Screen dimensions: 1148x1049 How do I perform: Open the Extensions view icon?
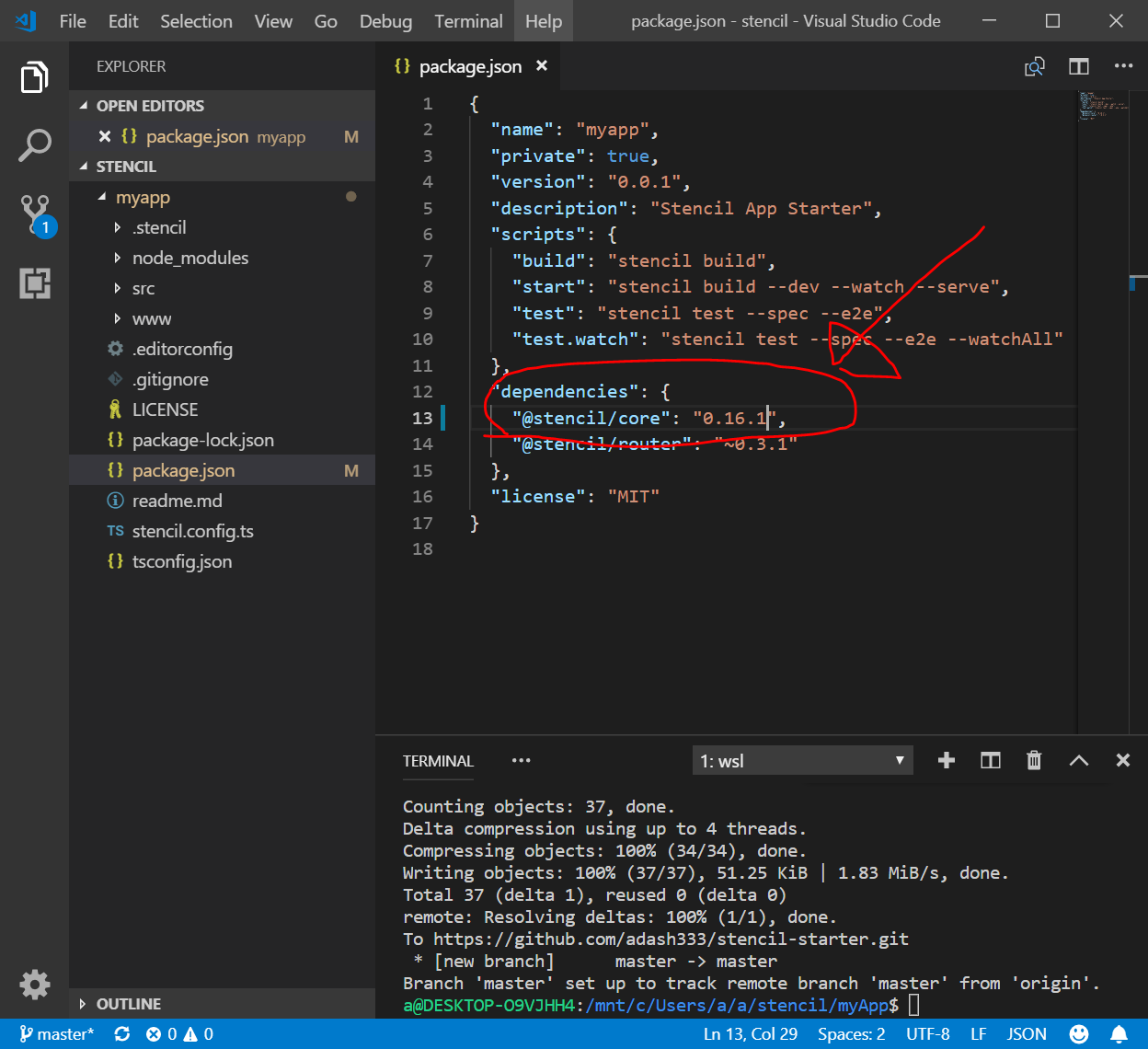pos(34,283)
